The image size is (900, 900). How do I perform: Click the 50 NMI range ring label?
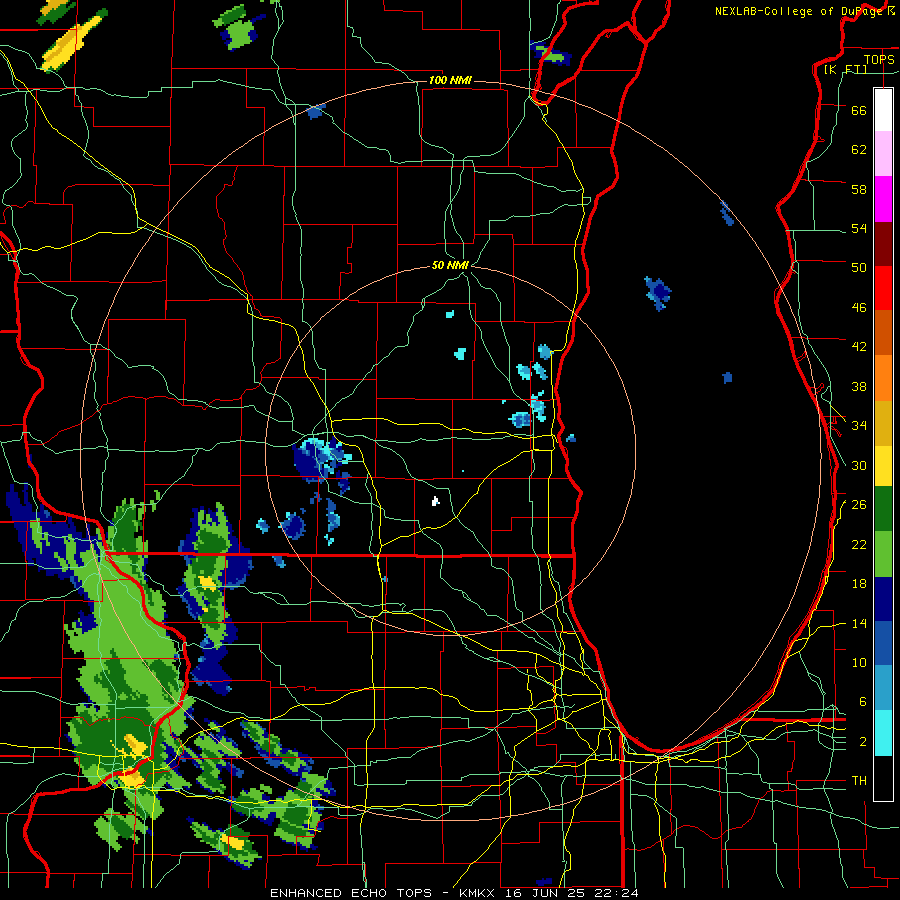click(450, 265)
